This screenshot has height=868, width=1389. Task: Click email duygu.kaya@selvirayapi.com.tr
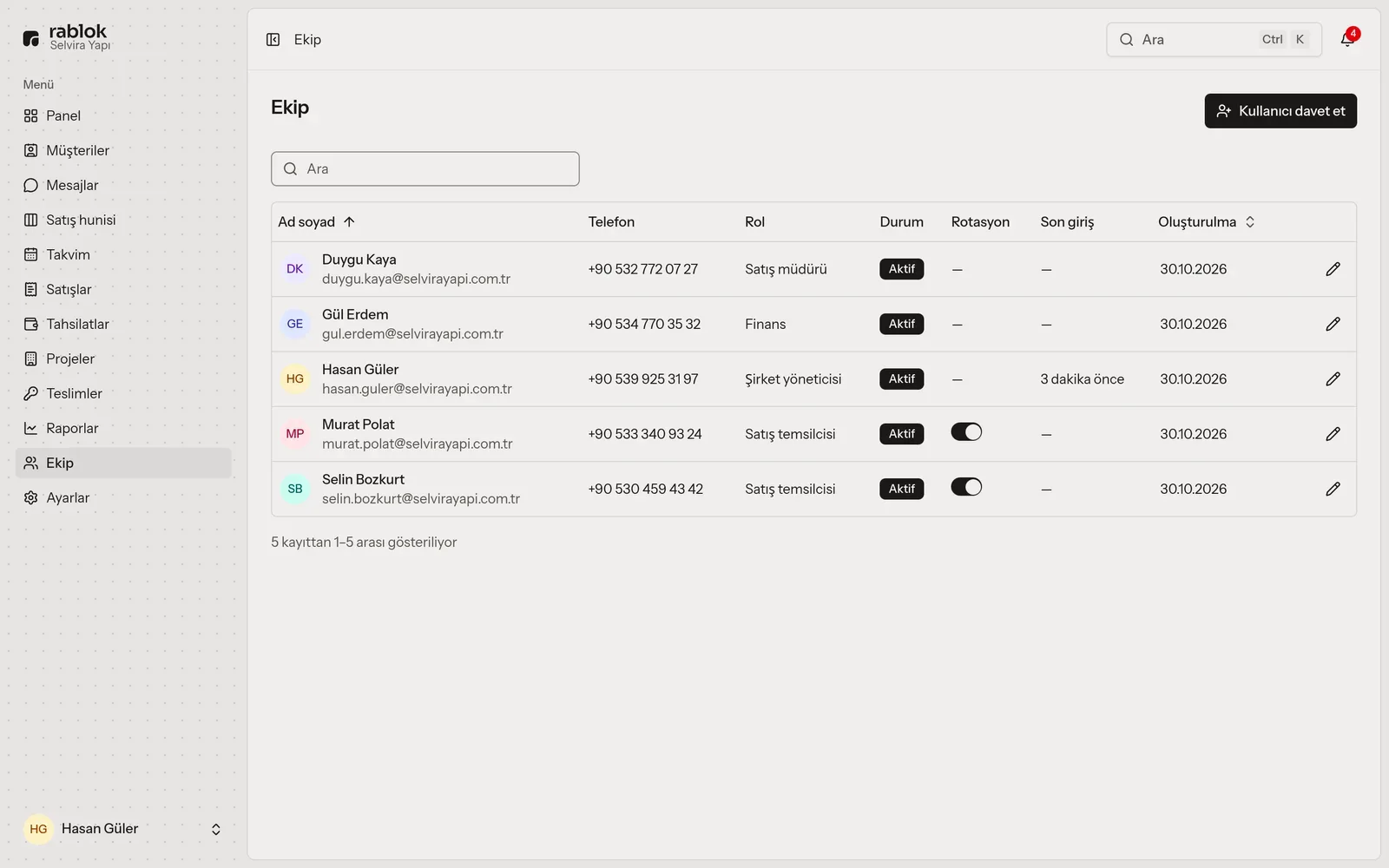pyautogui.click(x=416, y=279)
